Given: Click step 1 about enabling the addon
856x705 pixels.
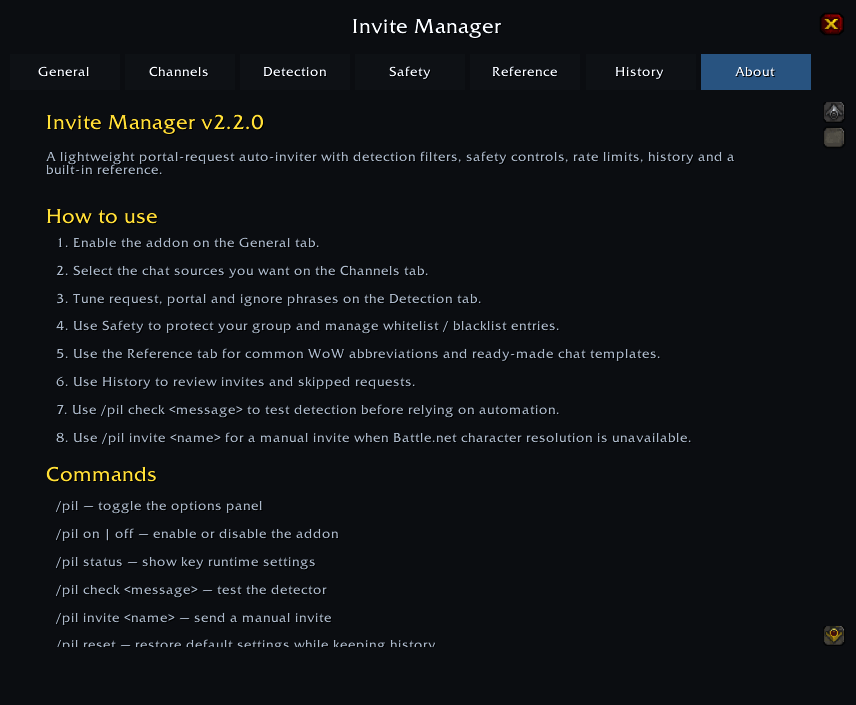Looking at the screenshot, I should point(188,243).
